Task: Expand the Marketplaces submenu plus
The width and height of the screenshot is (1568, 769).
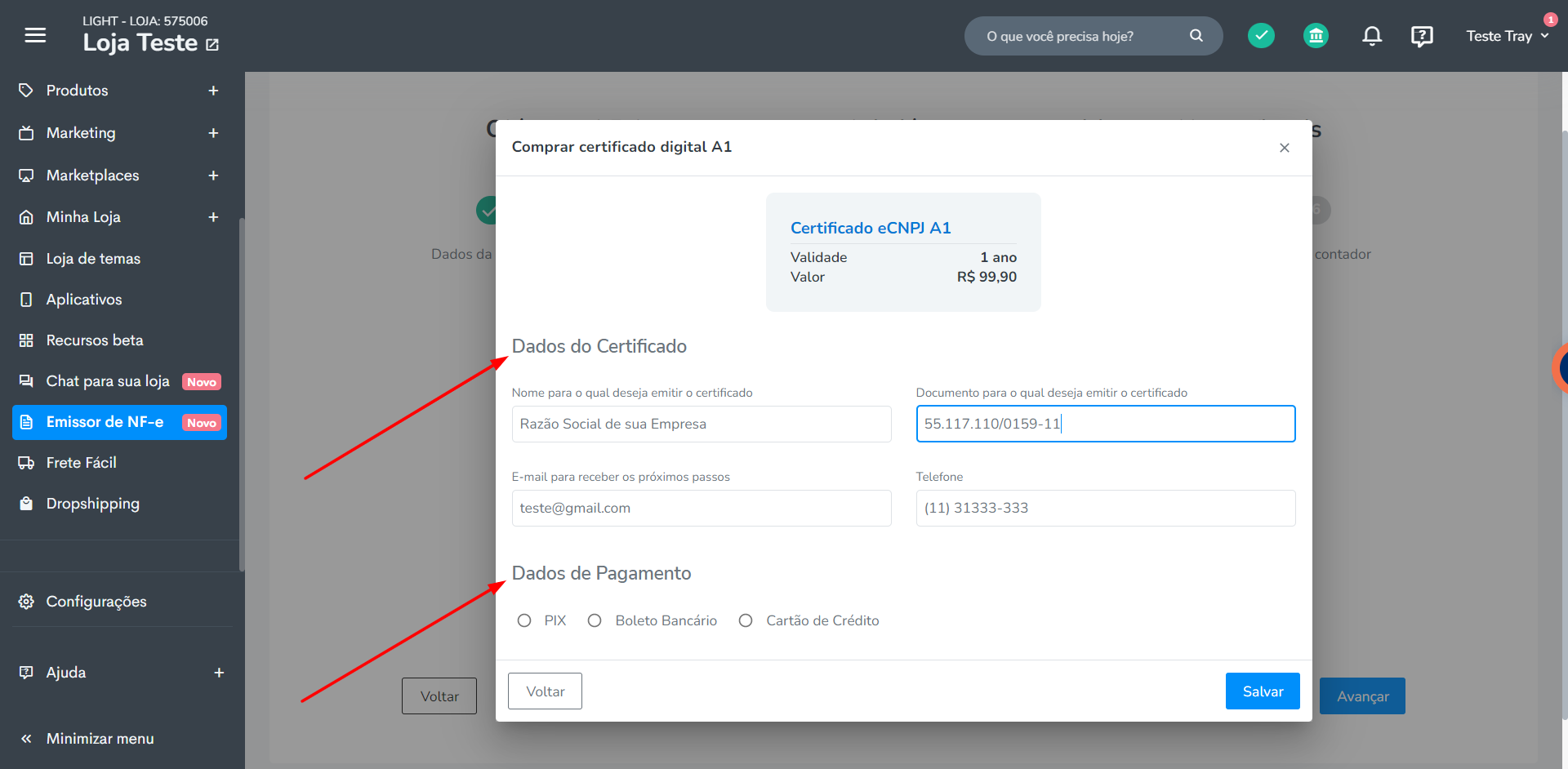Action: 213,176
